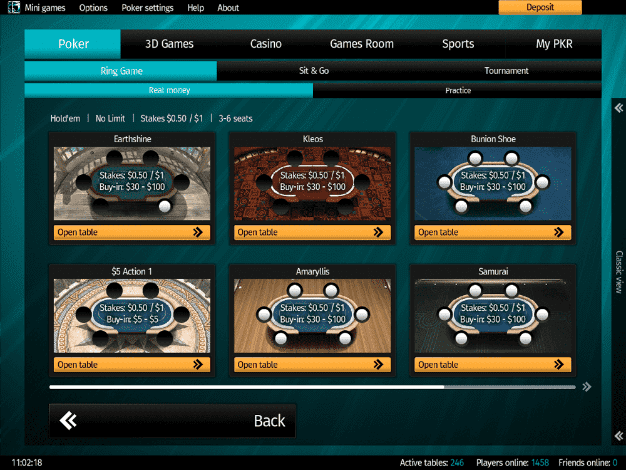626x470 pixels.
Task: Open table for Amaryllis
Action: (312, 365)
